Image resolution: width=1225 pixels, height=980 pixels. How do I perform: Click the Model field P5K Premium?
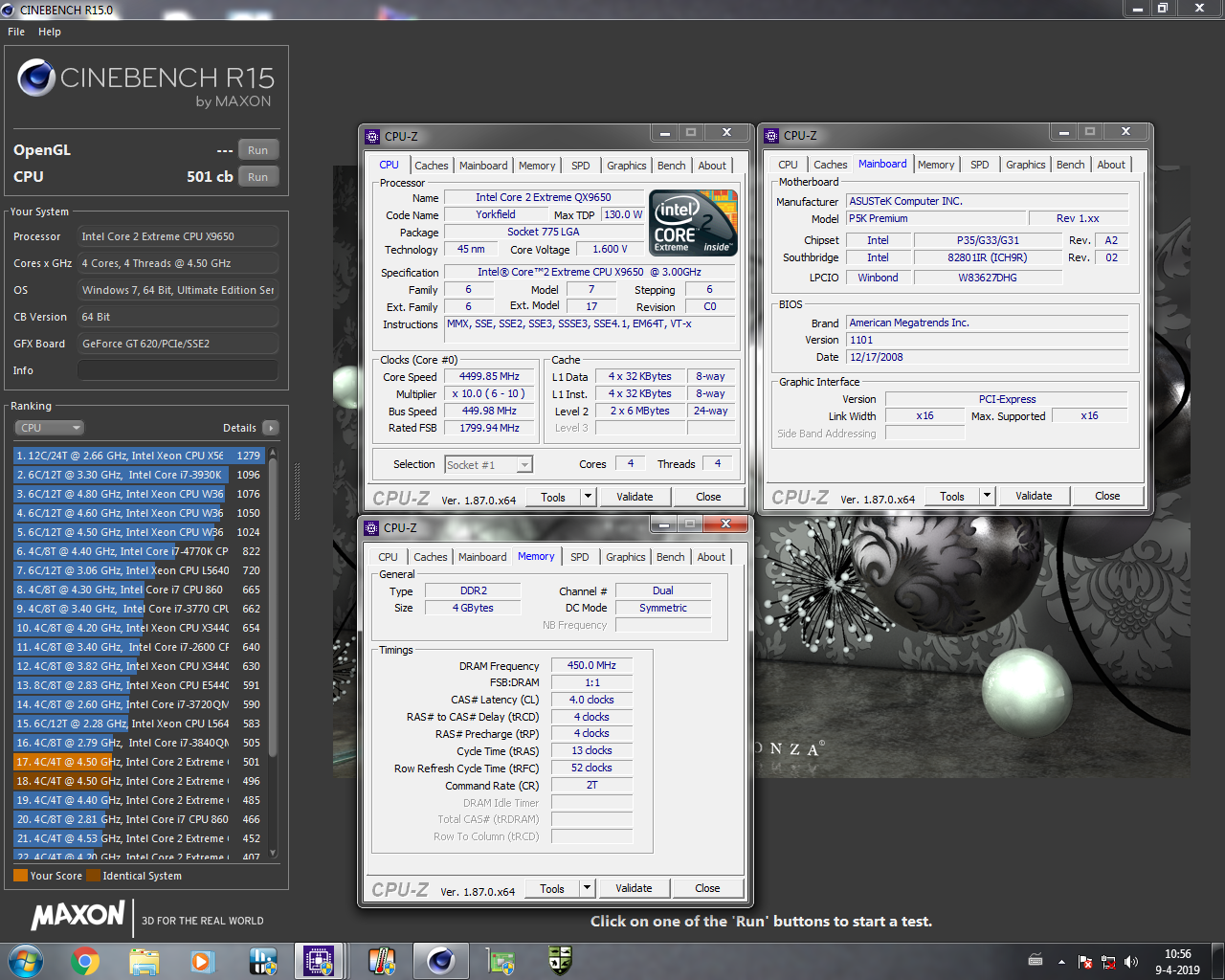coord(936,218)
